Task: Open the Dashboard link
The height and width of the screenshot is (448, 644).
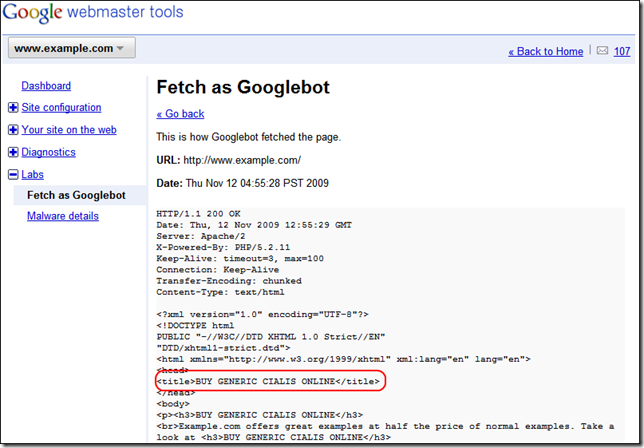Action: (46, 86)
